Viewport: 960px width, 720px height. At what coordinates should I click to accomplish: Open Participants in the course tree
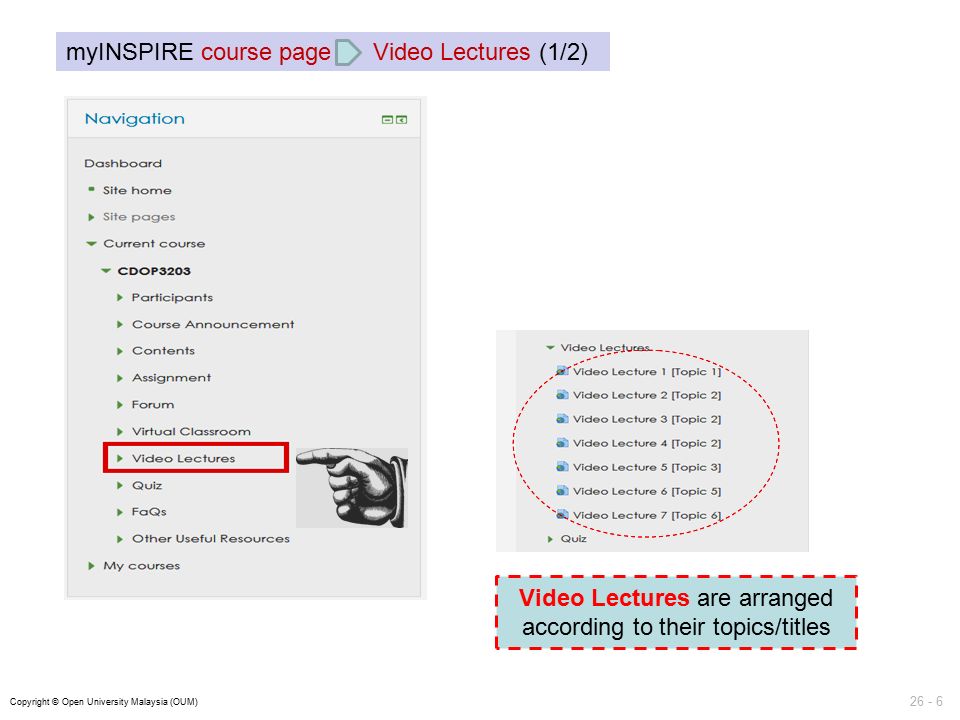173,298
